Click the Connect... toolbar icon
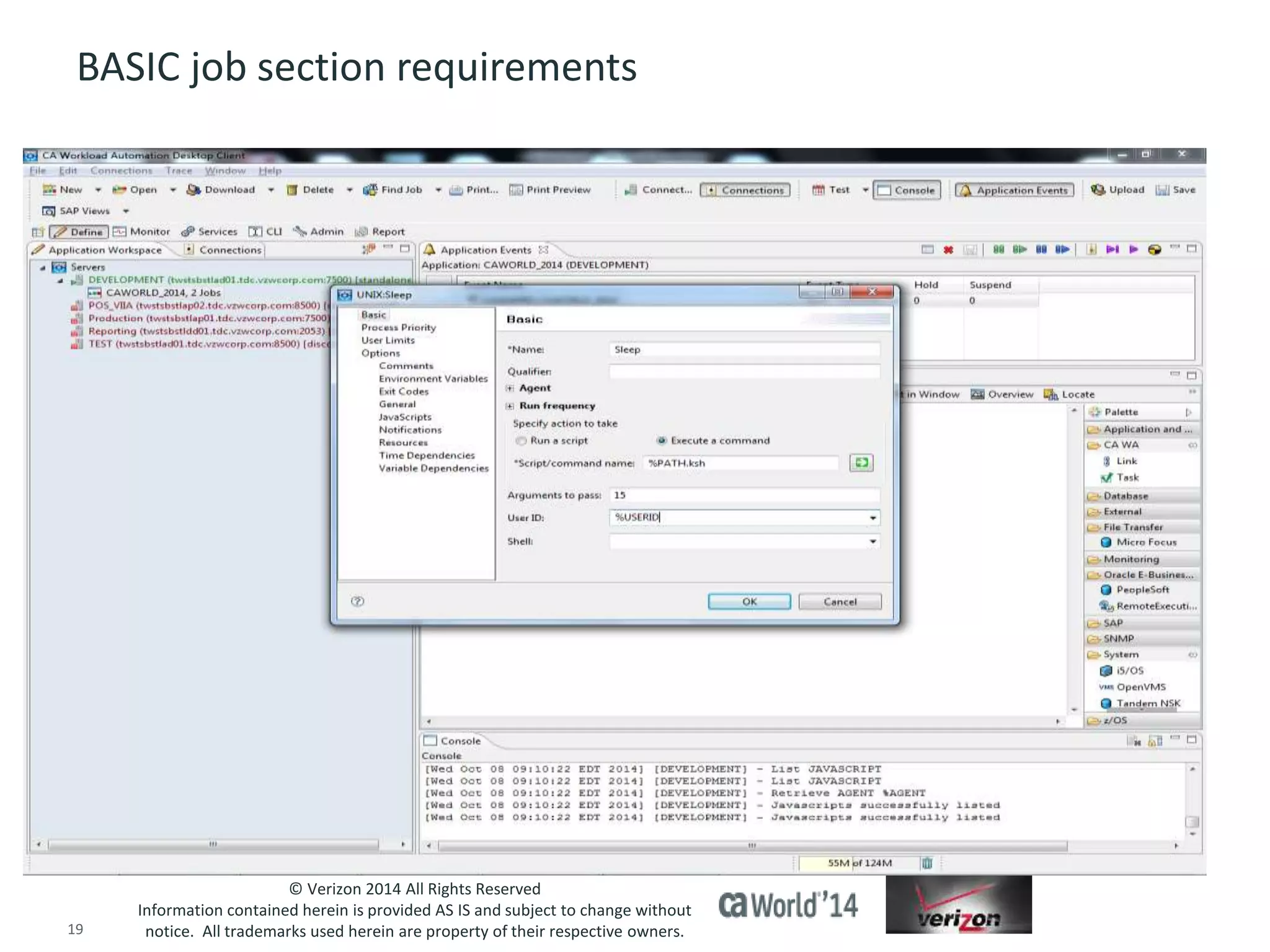Viewport: 1270px width, 952px height. (x=631, y=190)
